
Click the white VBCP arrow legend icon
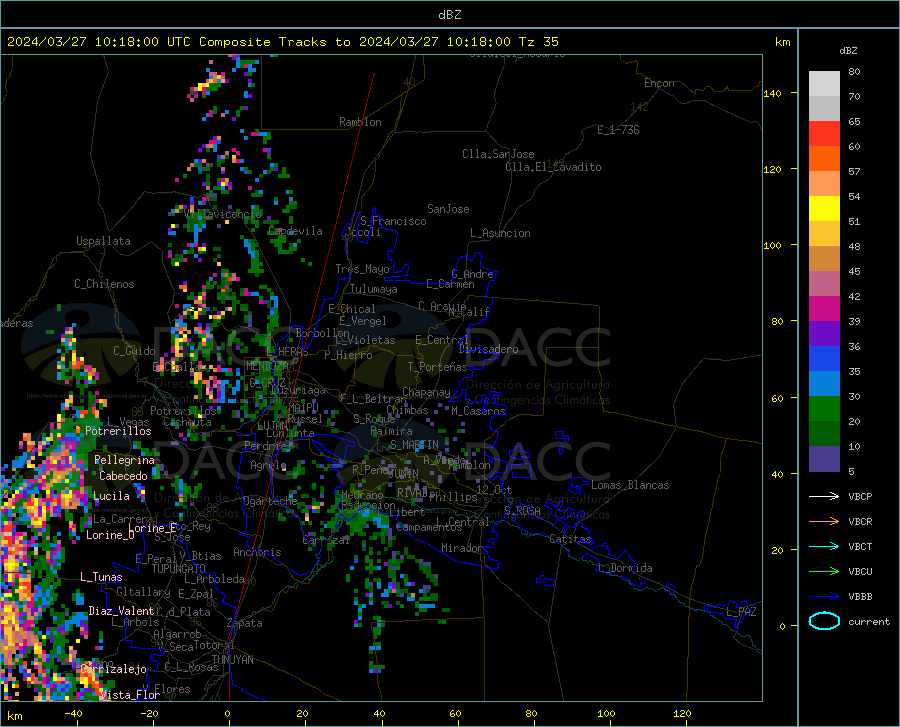click(x=824, y=496)
